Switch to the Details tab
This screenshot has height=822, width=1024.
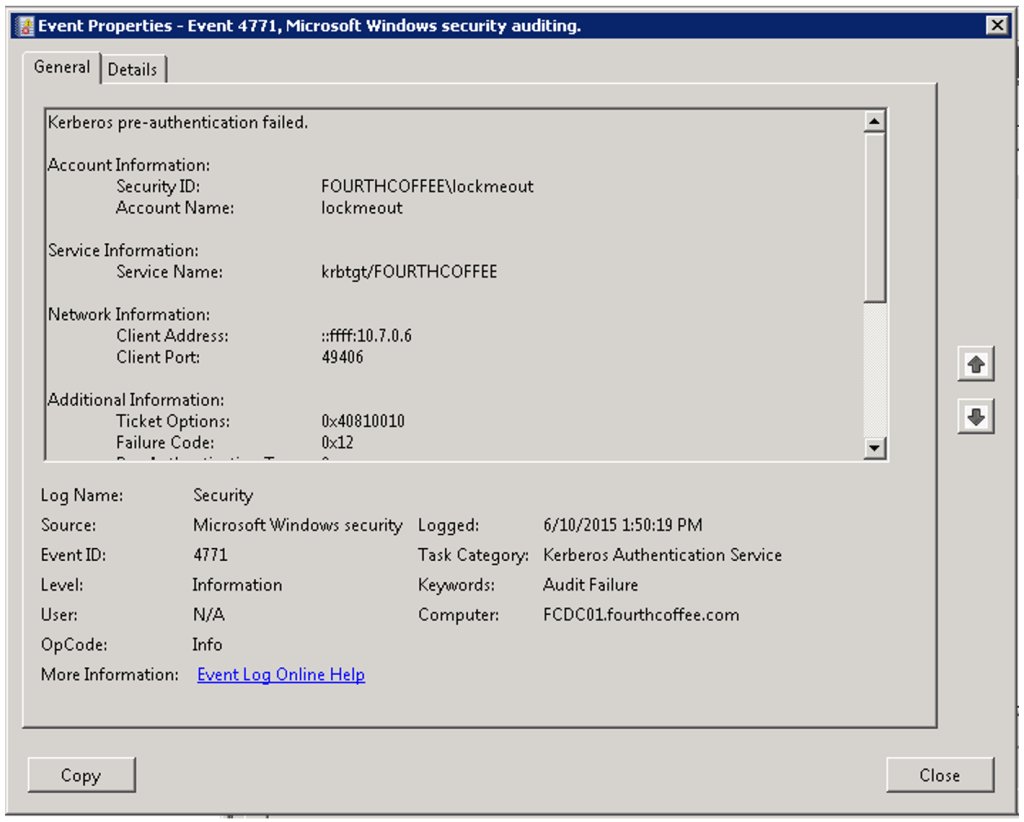tap(132, 69)
